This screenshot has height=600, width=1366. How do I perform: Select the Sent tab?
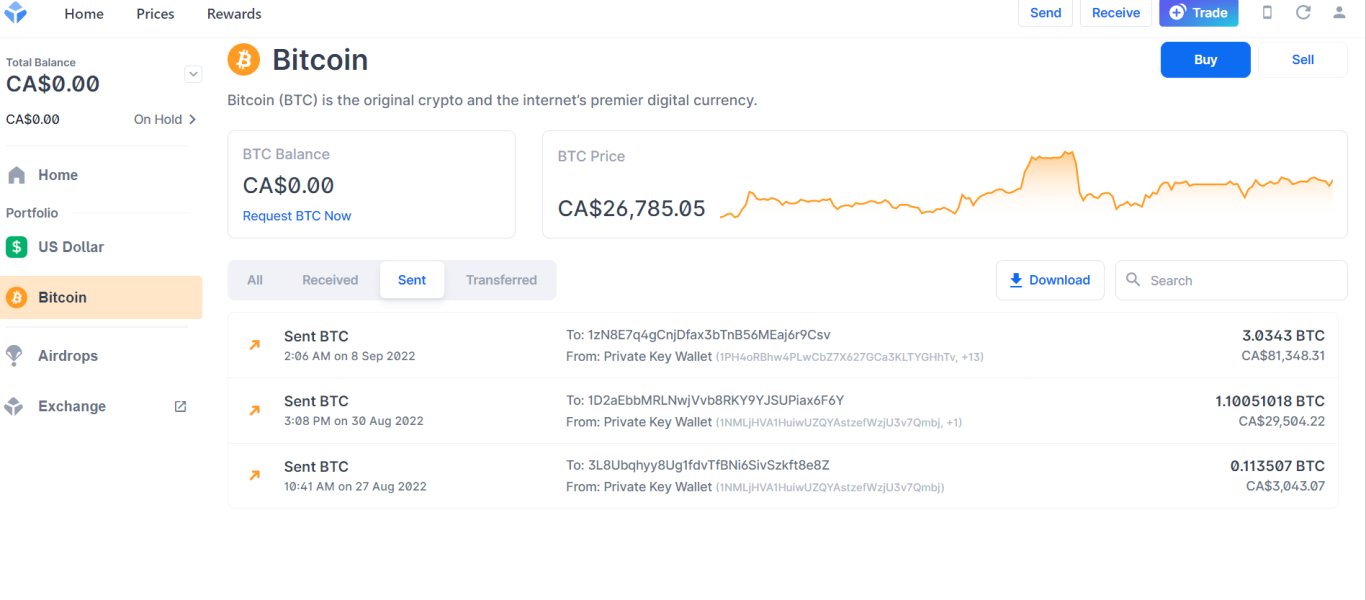412,280
